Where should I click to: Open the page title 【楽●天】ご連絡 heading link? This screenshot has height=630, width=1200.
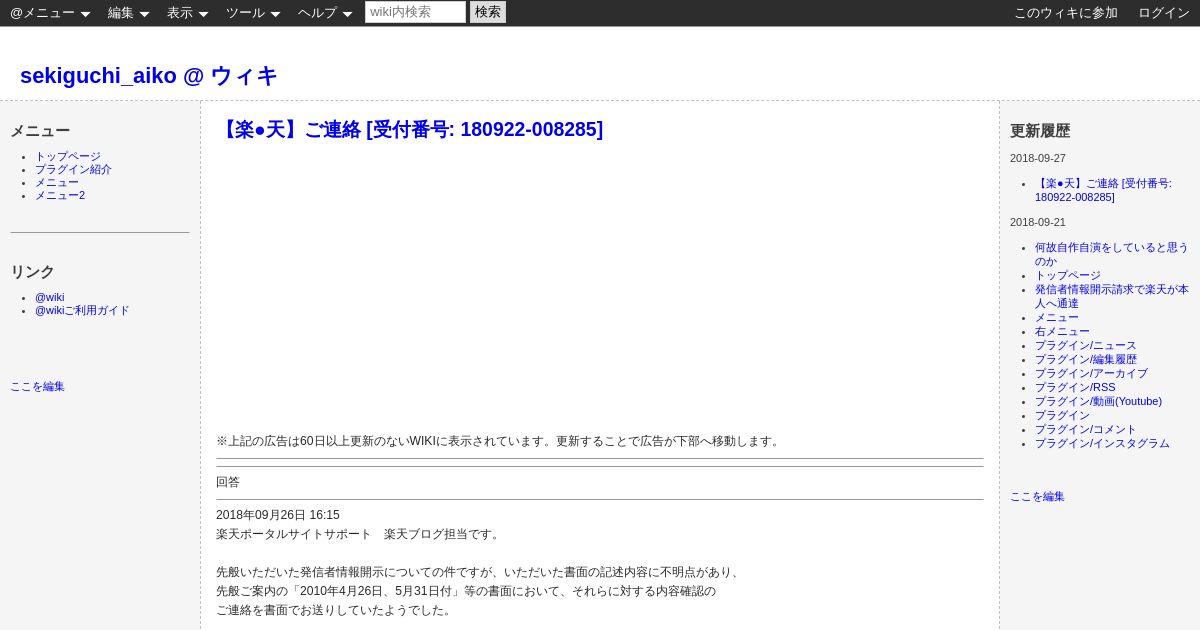[x=409, y=129]
